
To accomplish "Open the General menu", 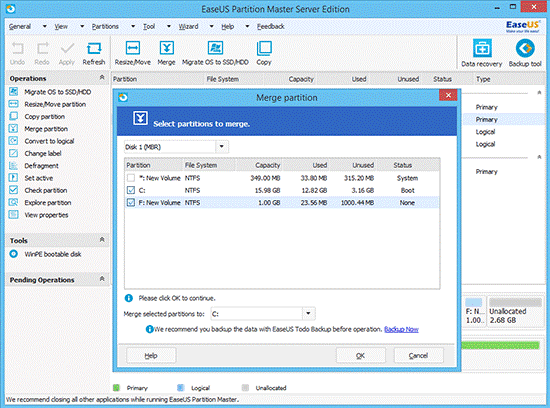I will pos(20,26).
